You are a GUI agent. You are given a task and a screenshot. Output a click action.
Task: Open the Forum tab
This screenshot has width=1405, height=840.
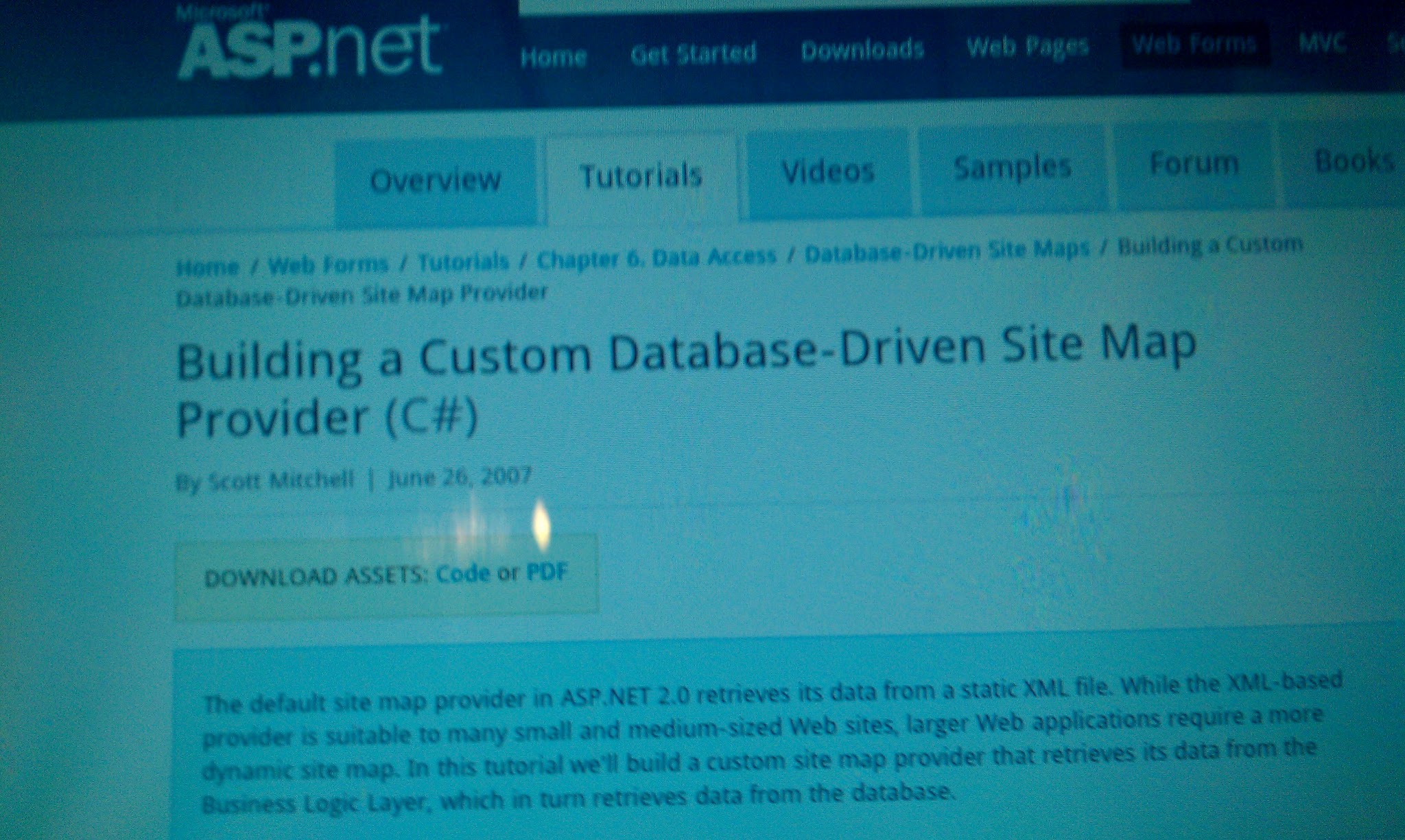(x=1194, y=164)
